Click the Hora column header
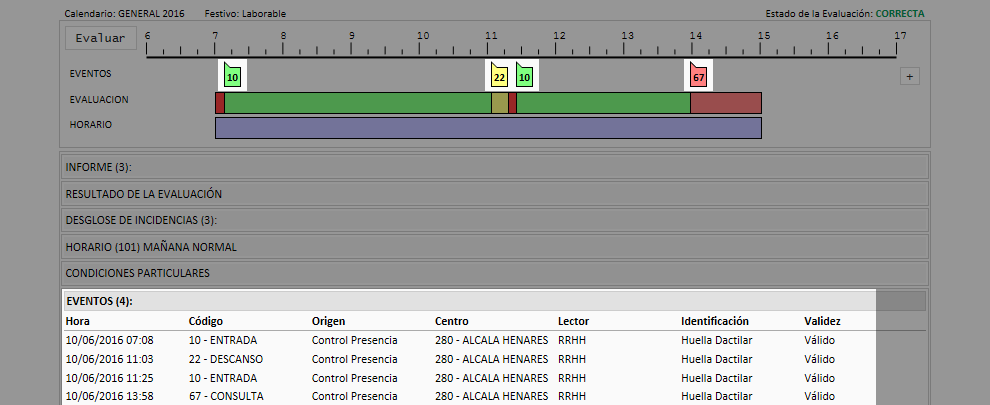This screenshot has height=405, width=990. click(x=78, y=322)
